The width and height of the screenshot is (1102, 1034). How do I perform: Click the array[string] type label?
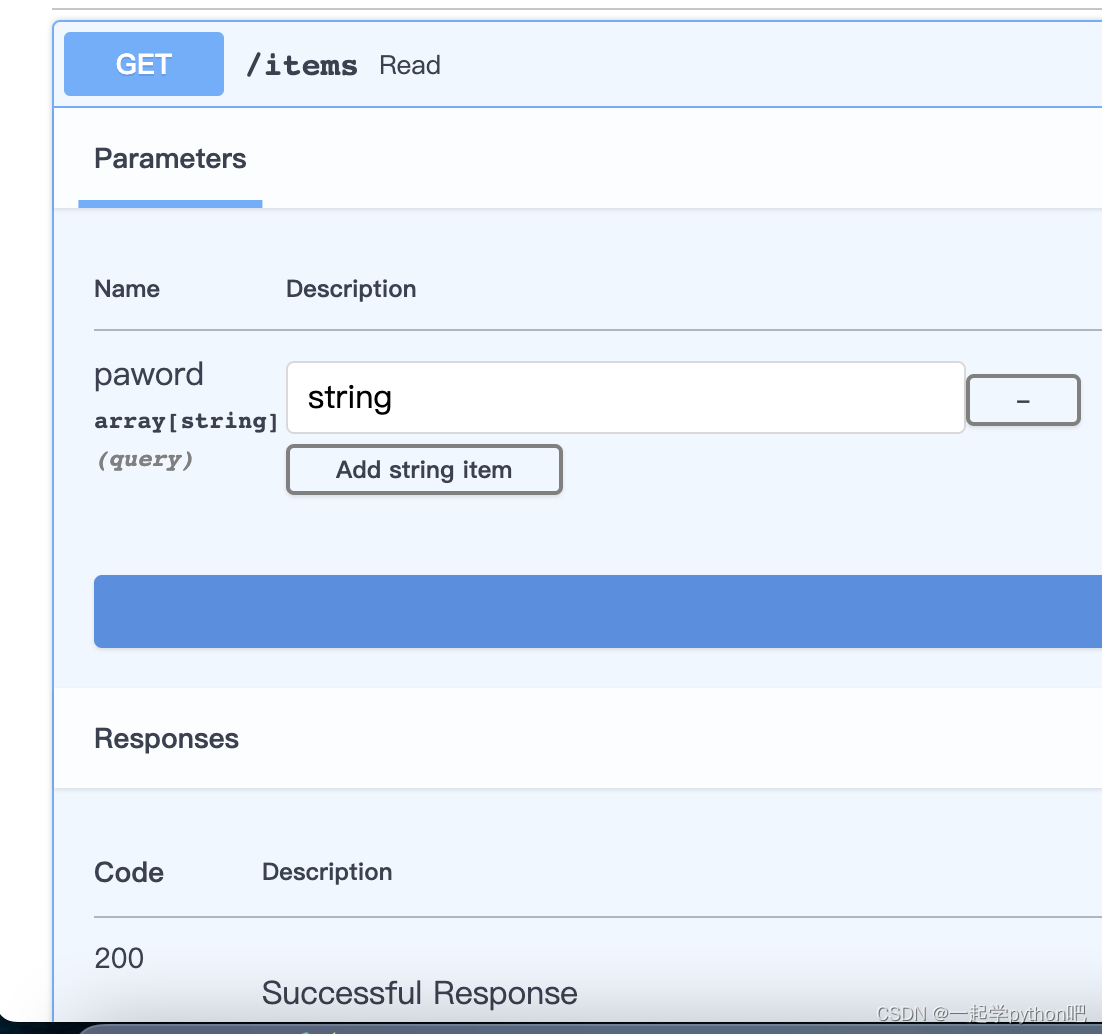186,421
